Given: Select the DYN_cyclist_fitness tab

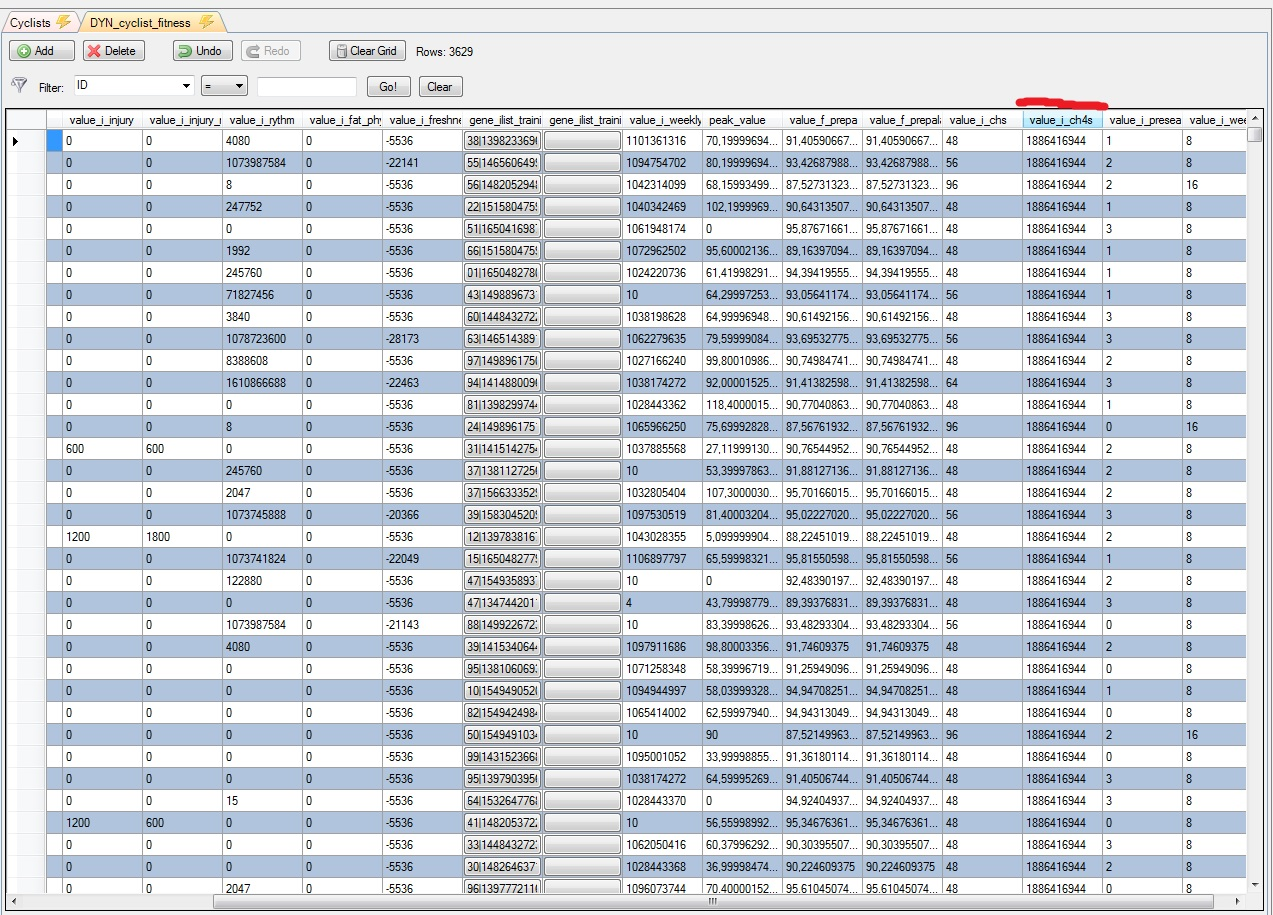Looking at the screenshot, I should click(140, 23).
